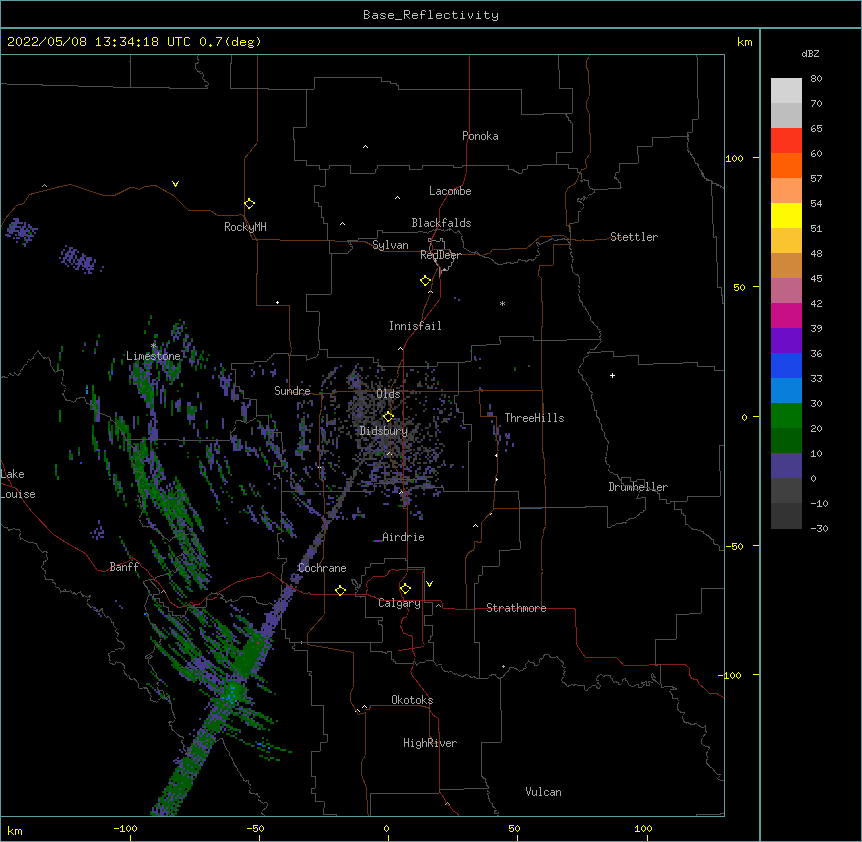Viewport: 862px width, 842px height.
Task: Click the 100 tick label on bottom axis
Action: tap(643, 828)
